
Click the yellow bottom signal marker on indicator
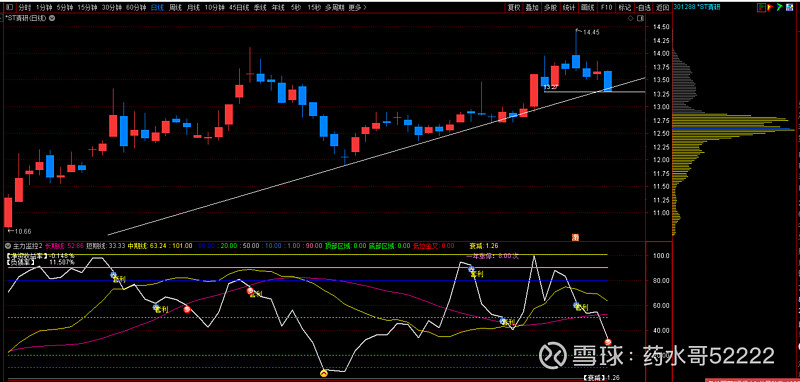[323, 374]
